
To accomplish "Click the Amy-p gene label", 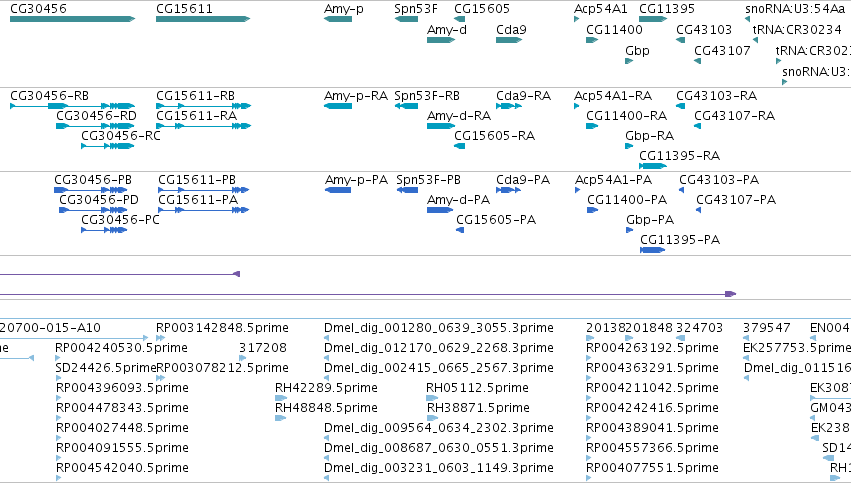I will [344, 9].
